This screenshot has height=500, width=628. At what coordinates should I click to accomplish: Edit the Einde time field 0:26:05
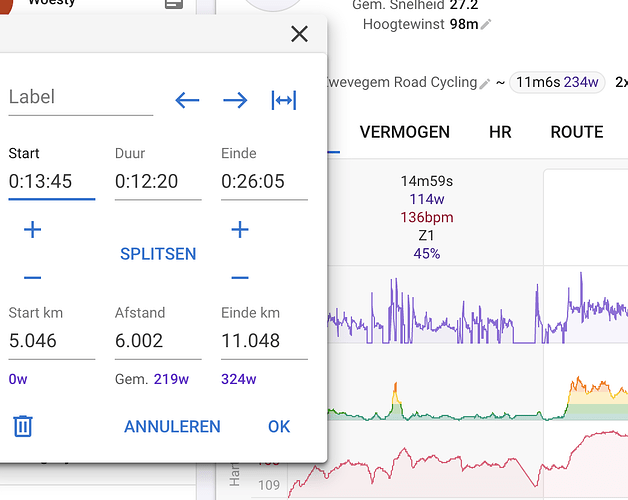[264, 181]
